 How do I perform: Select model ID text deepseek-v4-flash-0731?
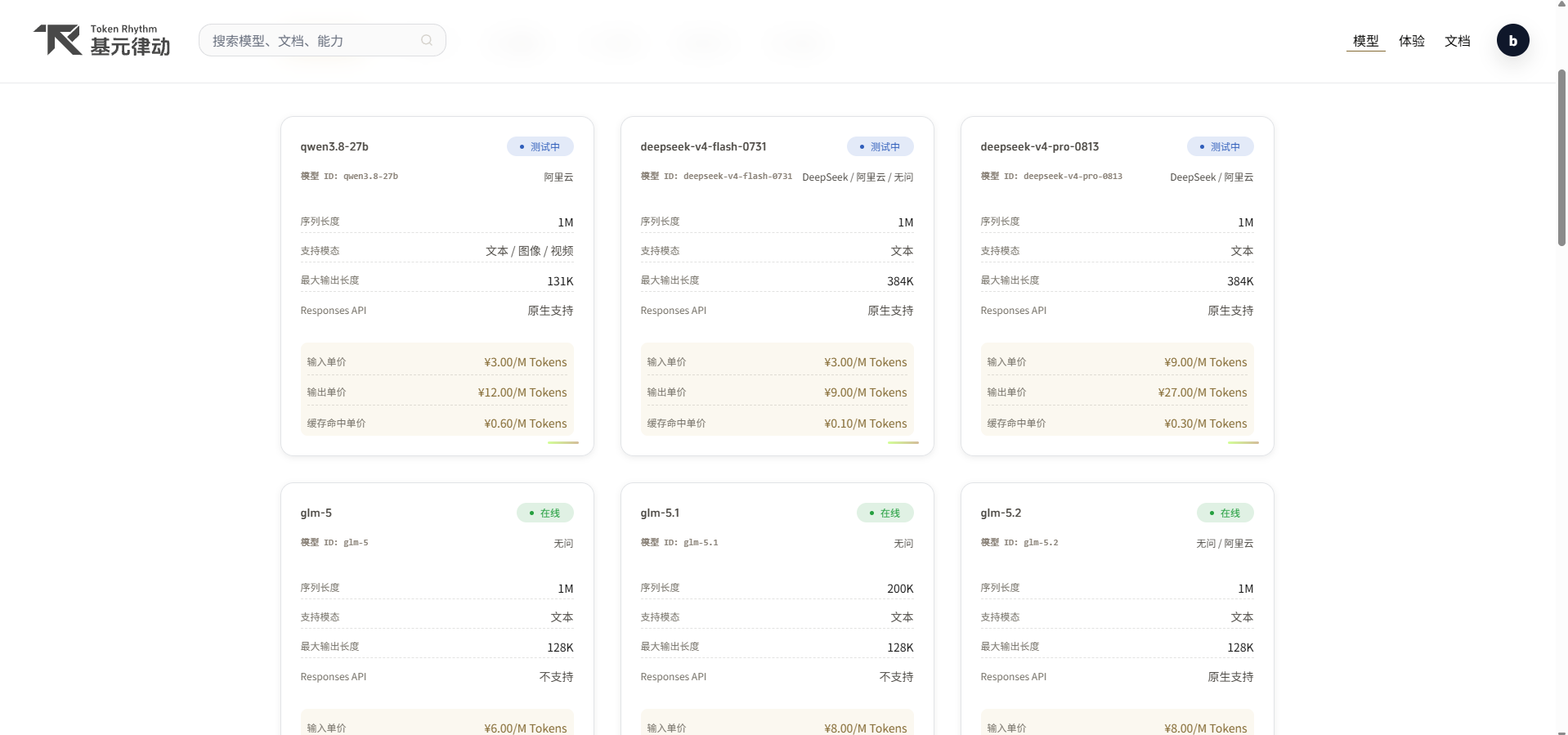737,177
